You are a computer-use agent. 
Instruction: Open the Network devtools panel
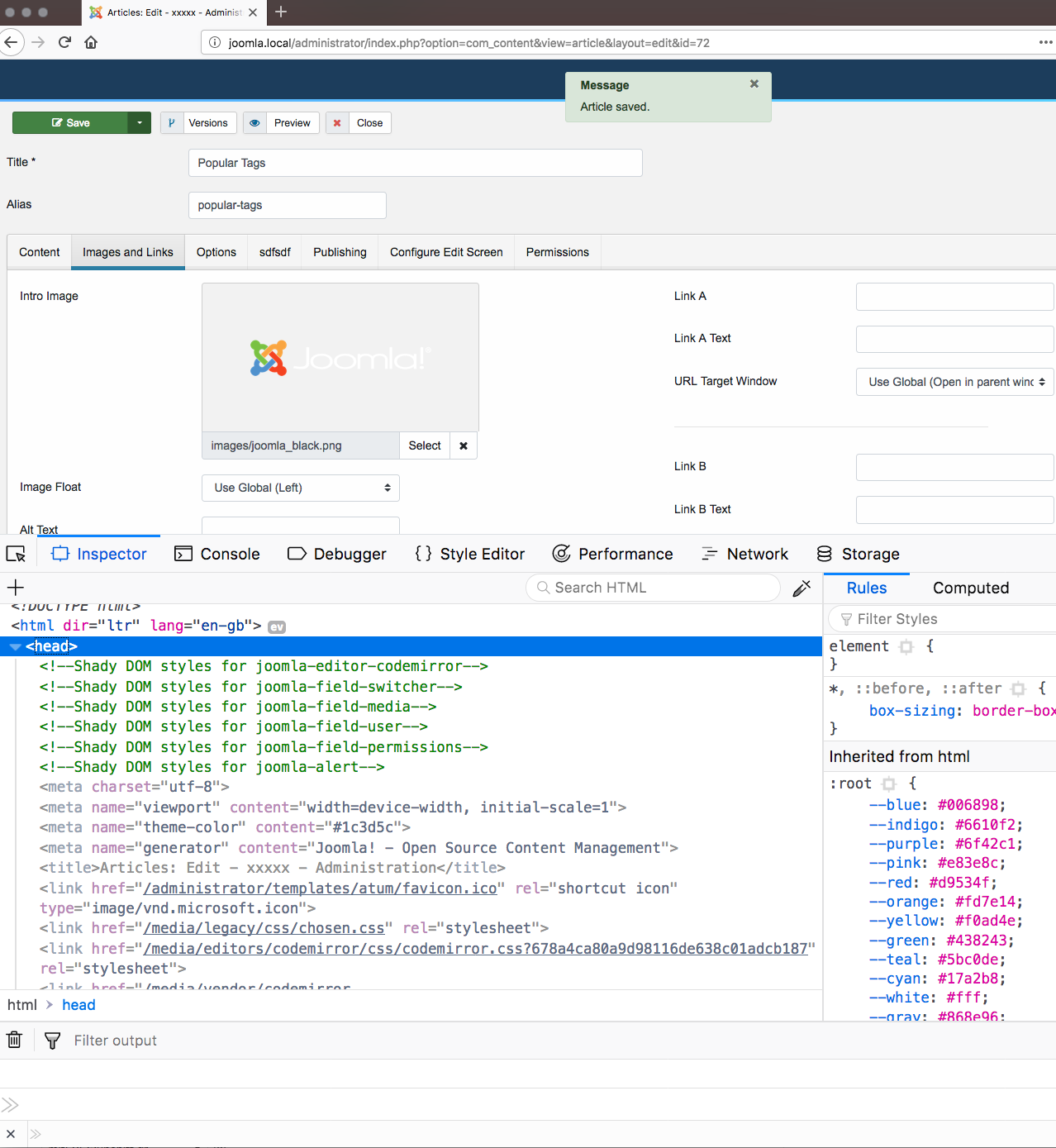pos(744,554)
